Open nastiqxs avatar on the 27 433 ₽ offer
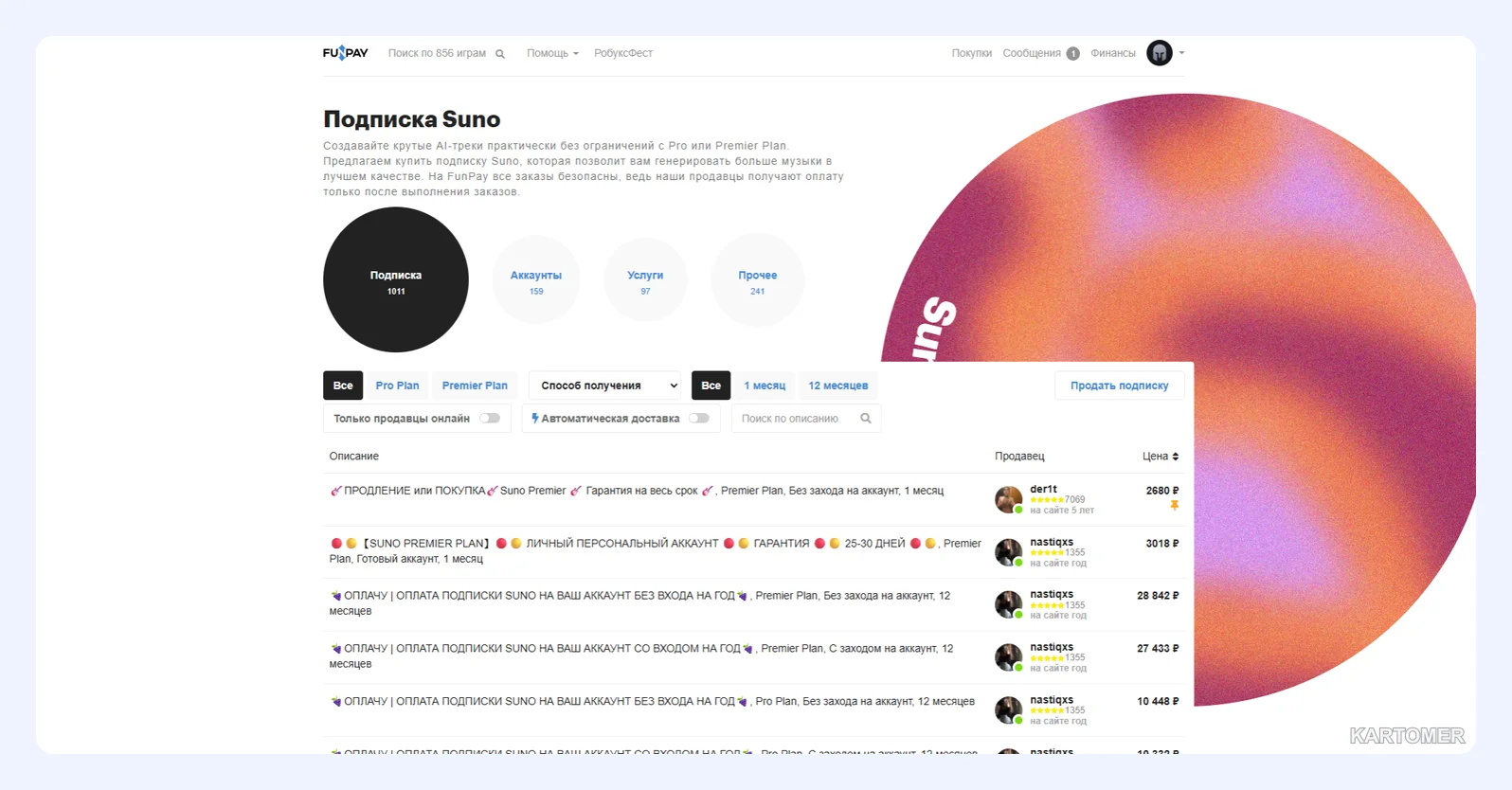 click(1008, 657)
